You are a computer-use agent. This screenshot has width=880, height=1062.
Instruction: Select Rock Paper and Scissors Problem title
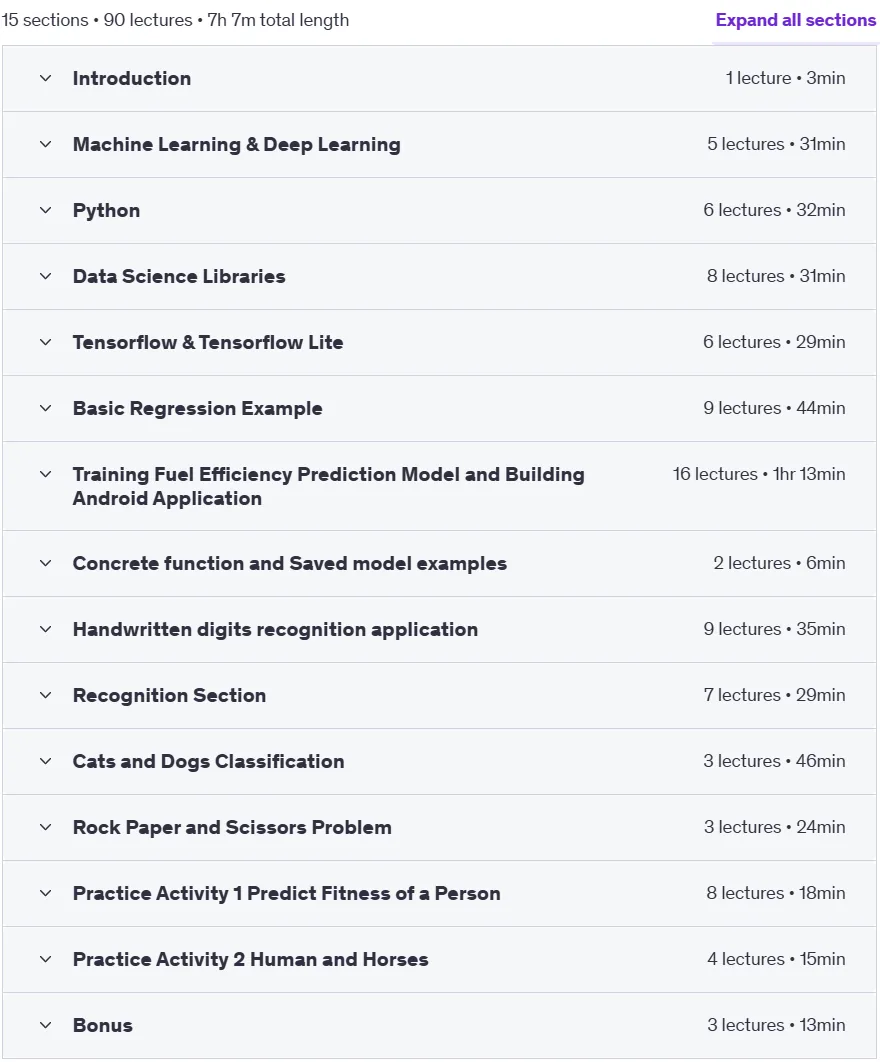click(232, 828)
